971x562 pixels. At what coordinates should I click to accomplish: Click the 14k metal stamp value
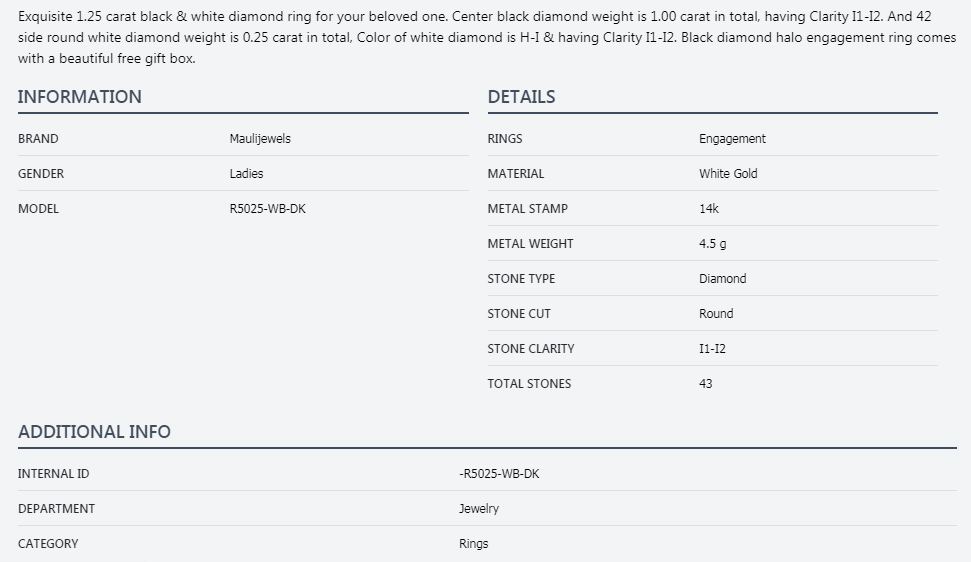click(x=708, y=209)
